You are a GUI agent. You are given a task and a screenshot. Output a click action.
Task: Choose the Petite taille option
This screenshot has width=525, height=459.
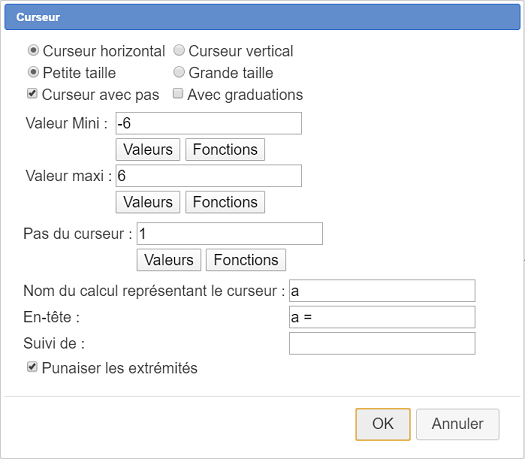[33, 72]
